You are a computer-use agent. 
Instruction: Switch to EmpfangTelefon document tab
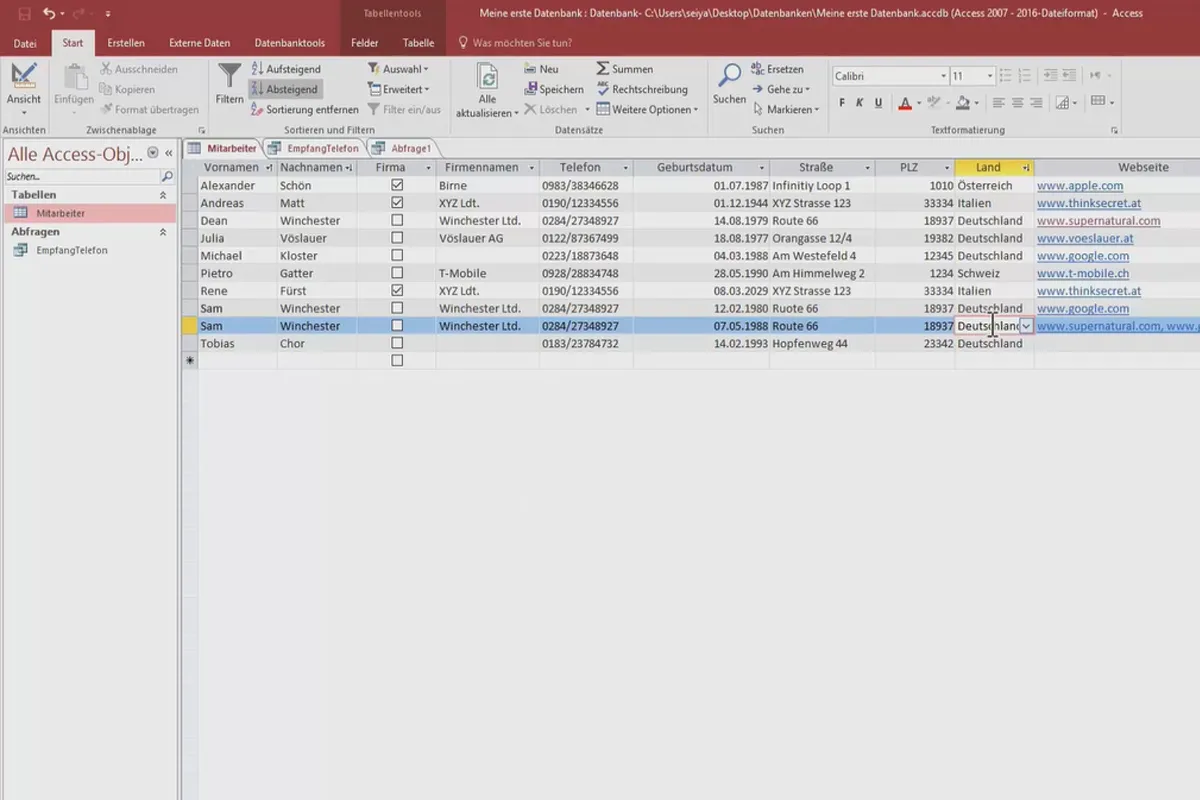314,148
